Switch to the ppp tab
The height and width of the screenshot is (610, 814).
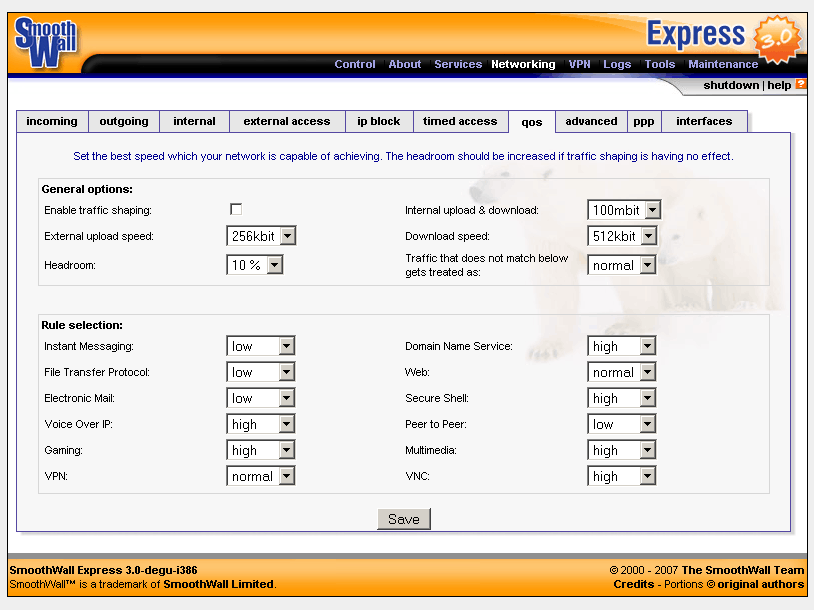pyautogui.click(x=644, y=121)
